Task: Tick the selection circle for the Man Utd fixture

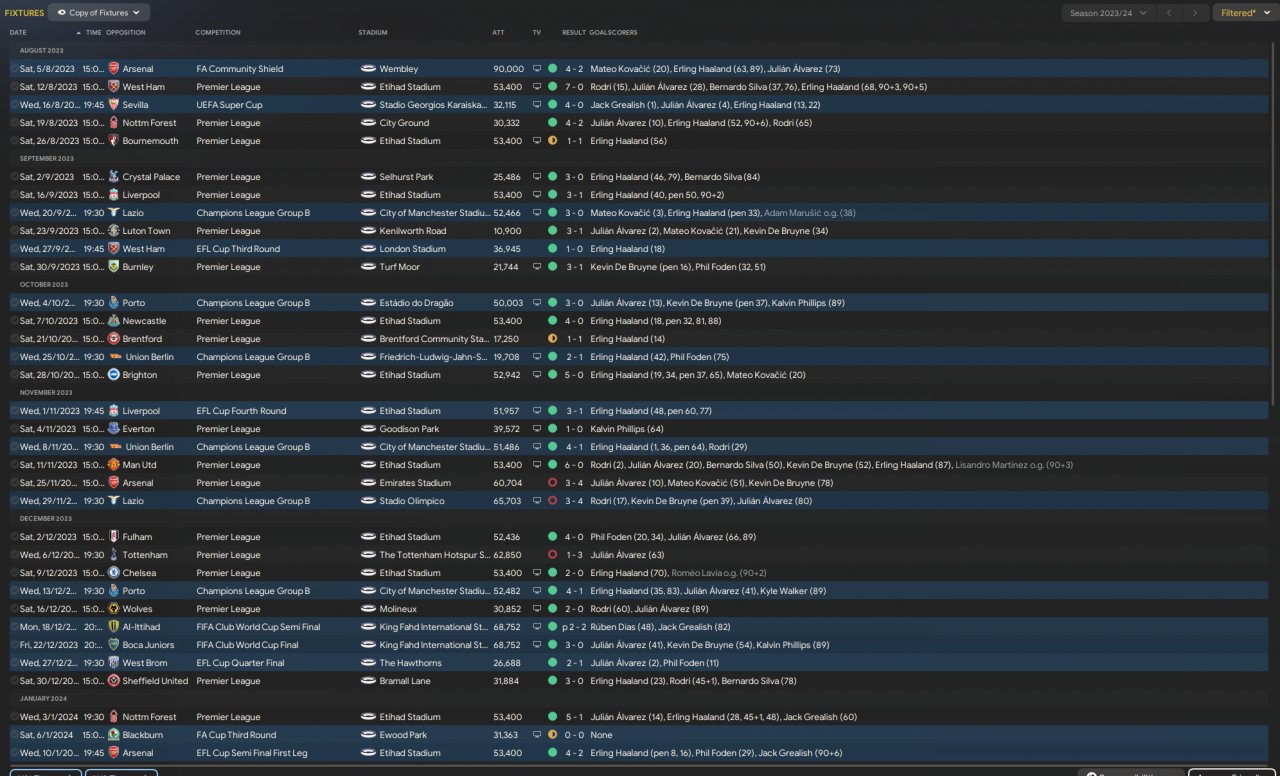Action: click(x=14, y=465)
